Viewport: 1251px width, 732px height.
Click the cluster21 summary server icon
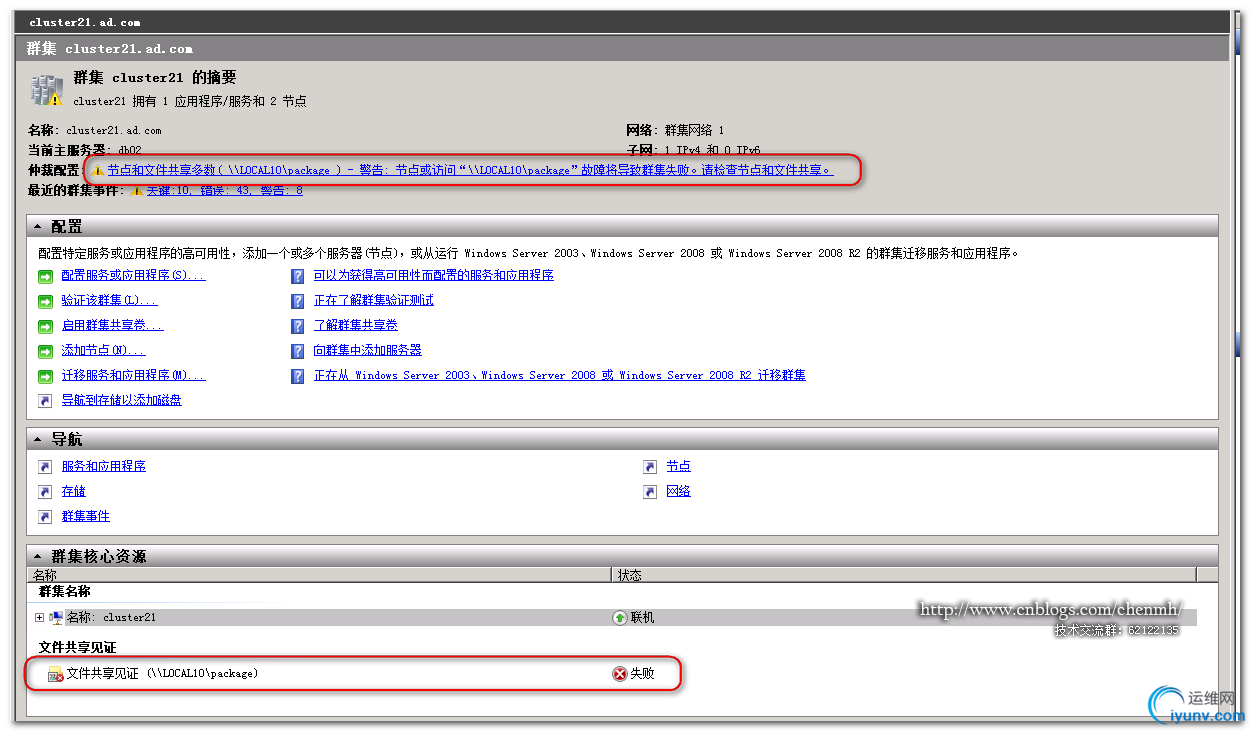click(x=46, y=90)
